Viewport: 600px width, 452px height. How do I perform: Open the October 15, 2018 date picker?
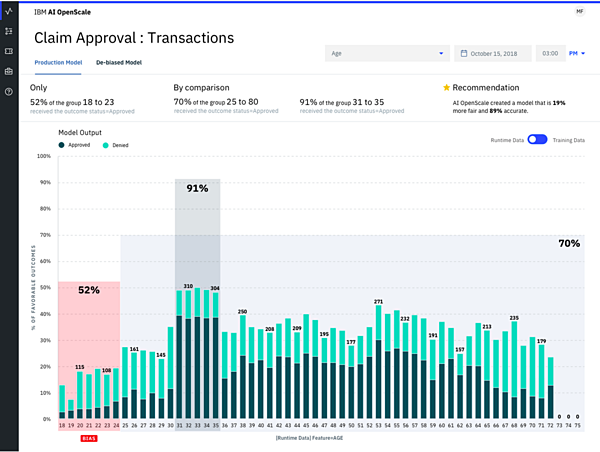point(494,53)
